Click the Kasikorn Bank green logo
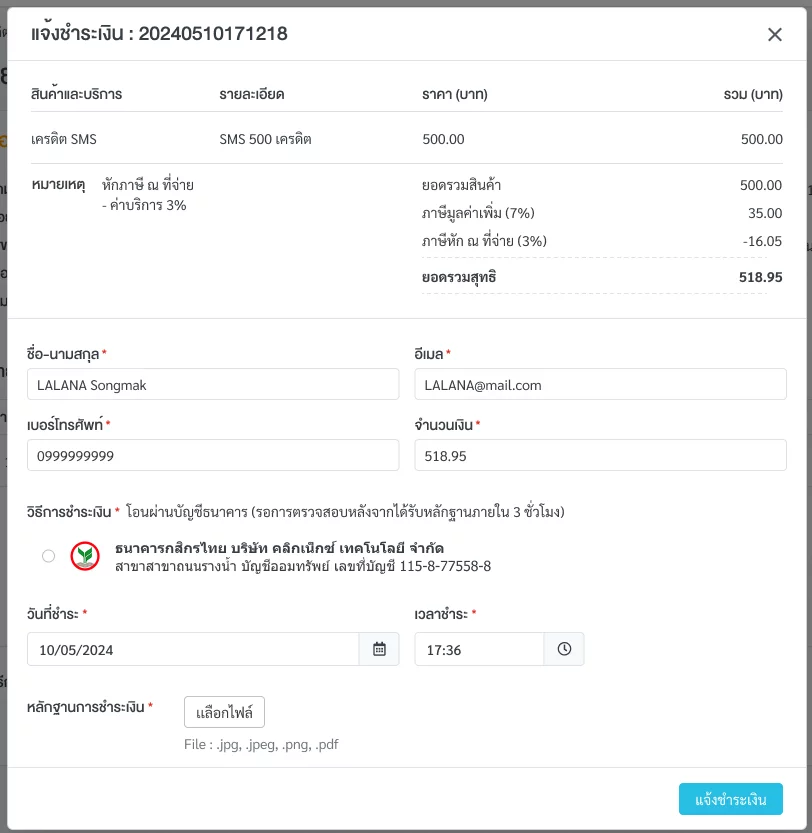The image size is (812, 833). (85, 556)
